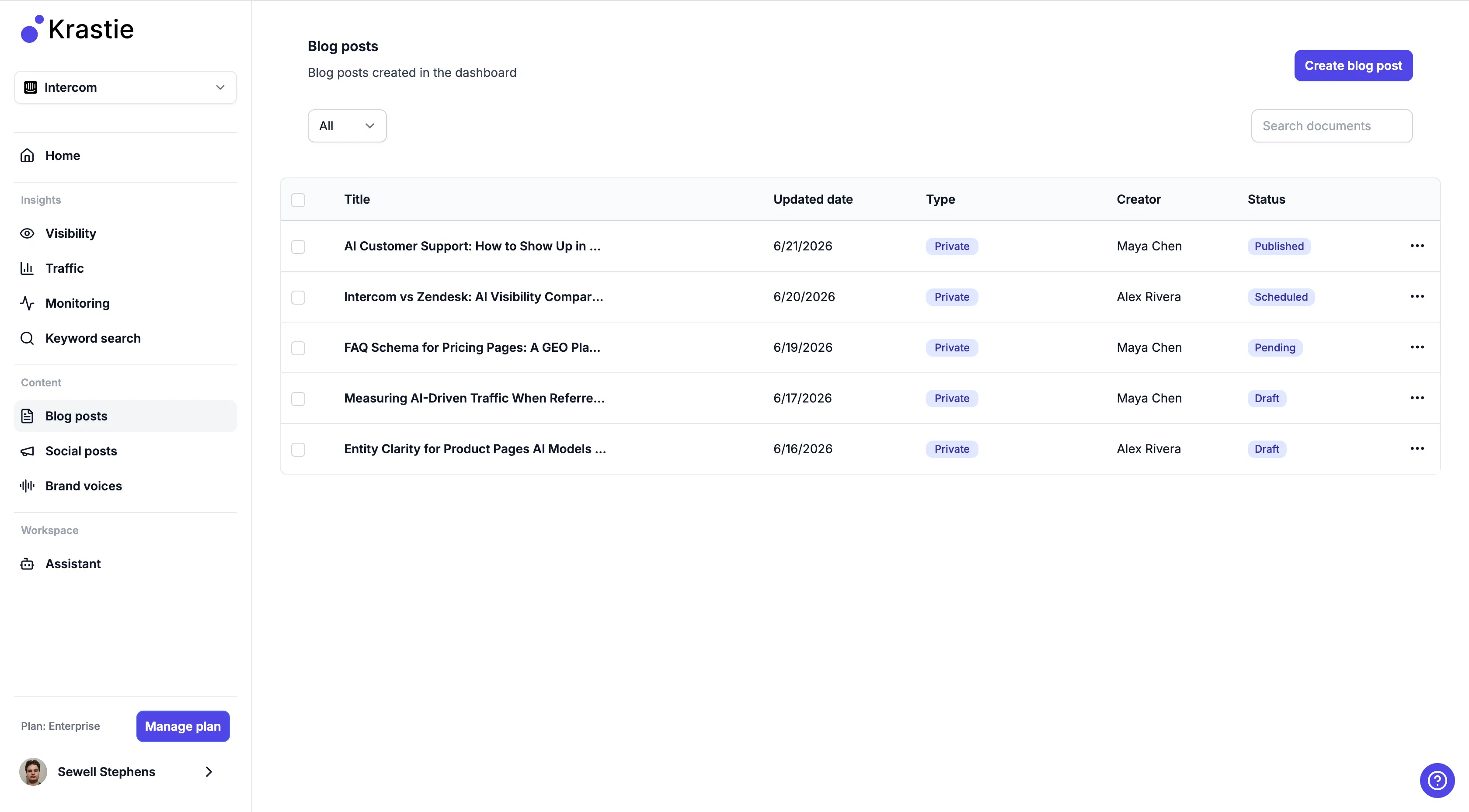Open the Assistant workspace page
Screen dimensions: 1469x812
[125, 564]
